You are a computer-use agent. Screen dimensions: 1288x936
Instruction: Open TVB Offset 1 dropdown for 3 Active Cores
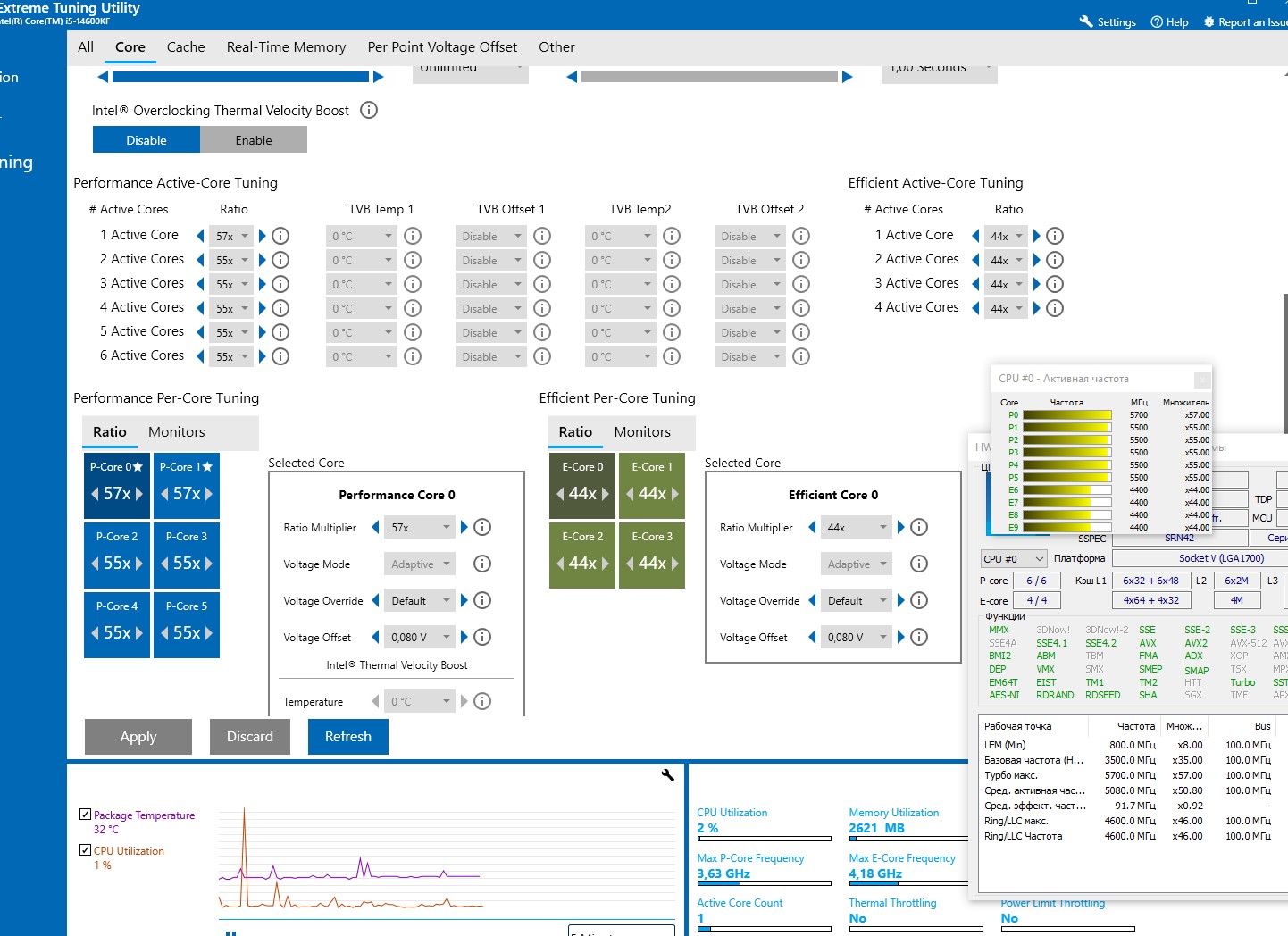[x=491, y=284]
